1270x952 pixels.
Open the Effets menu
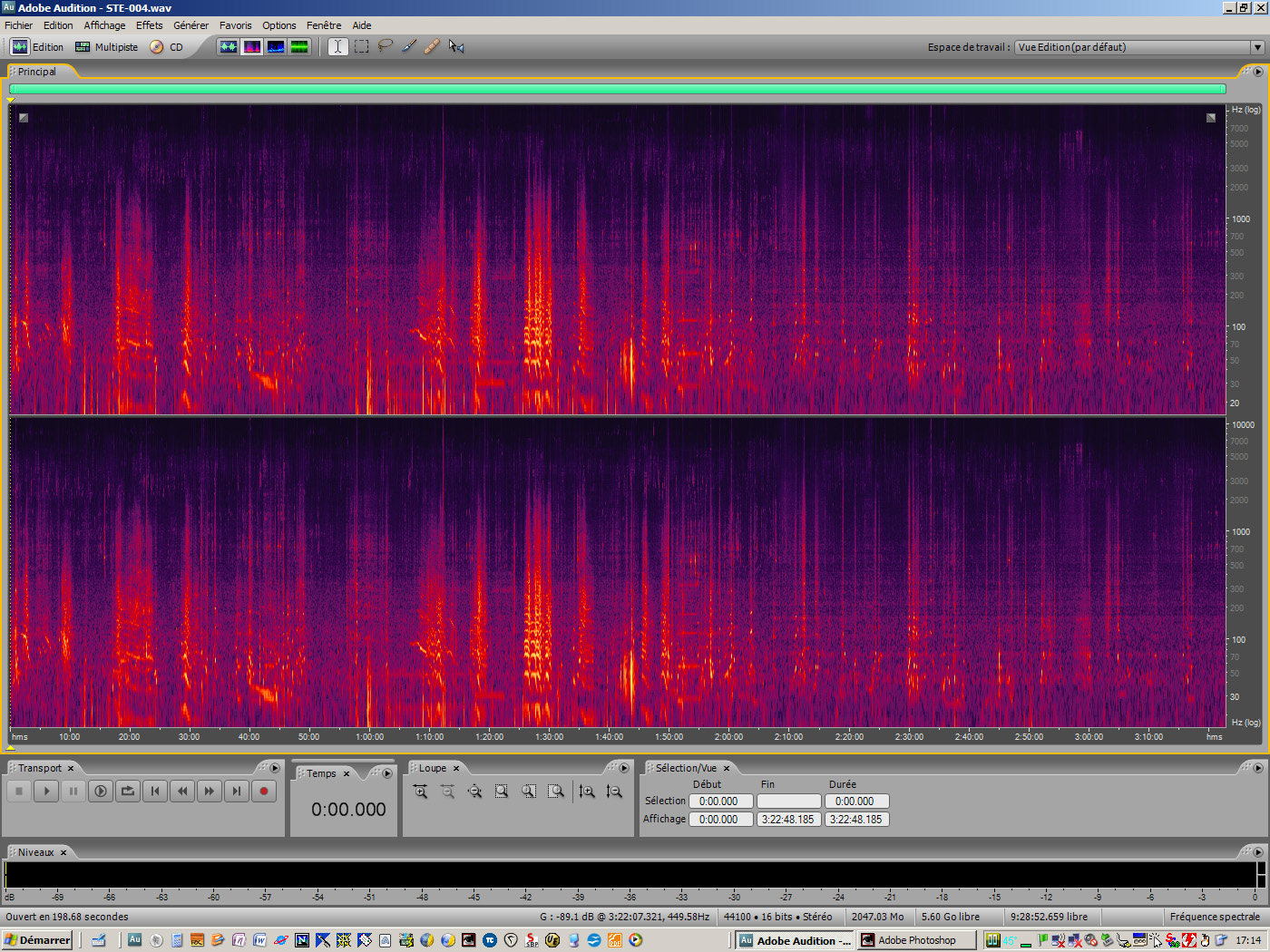pyautogui.click(x=149, y=24)
